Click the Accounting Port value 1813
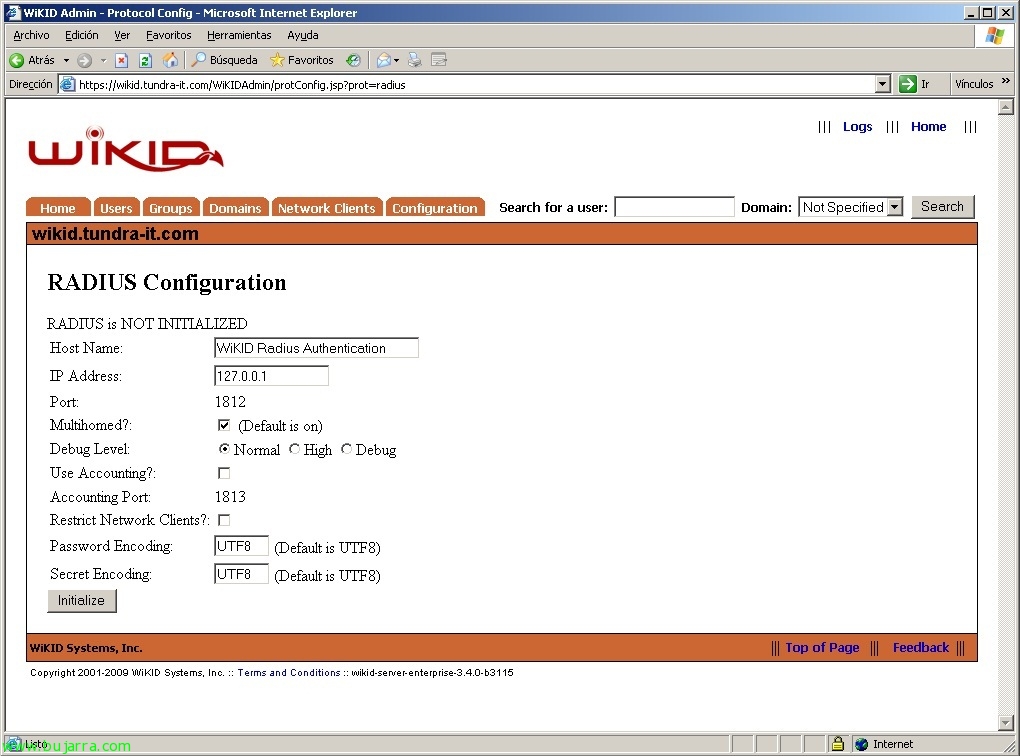 click(230, 497)
